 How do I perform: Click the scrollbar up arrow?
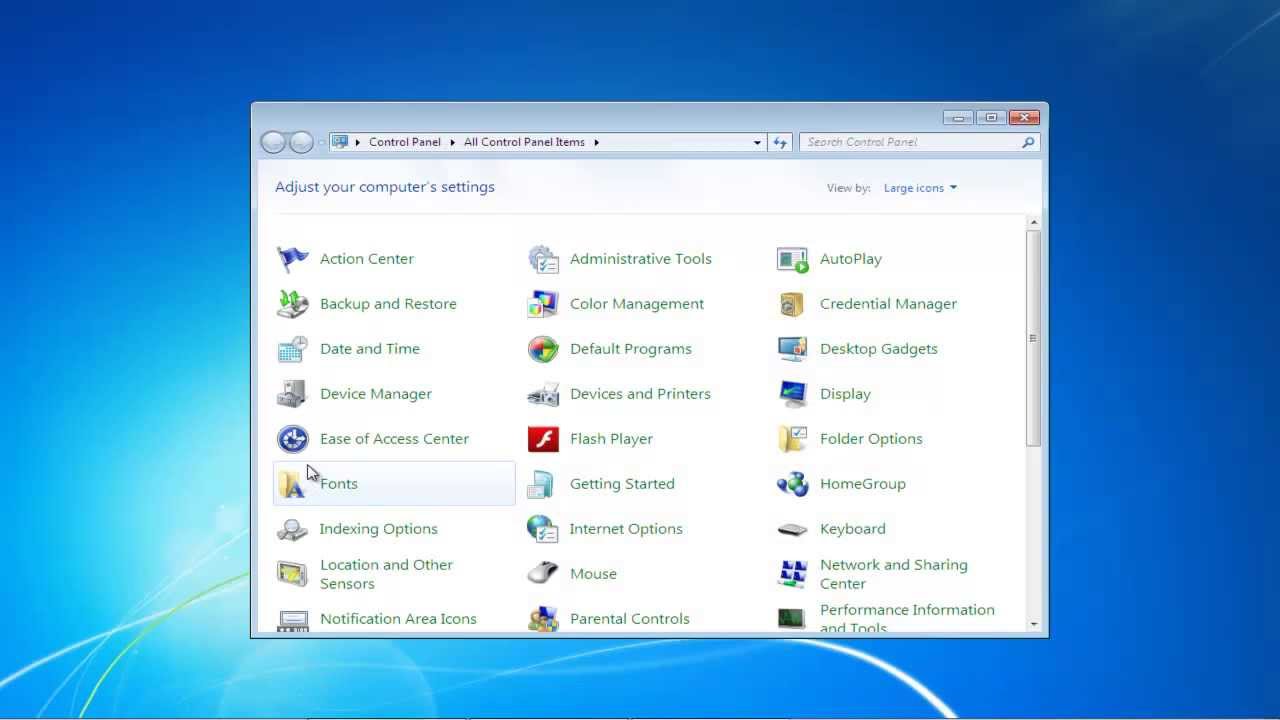(1033, 223)
